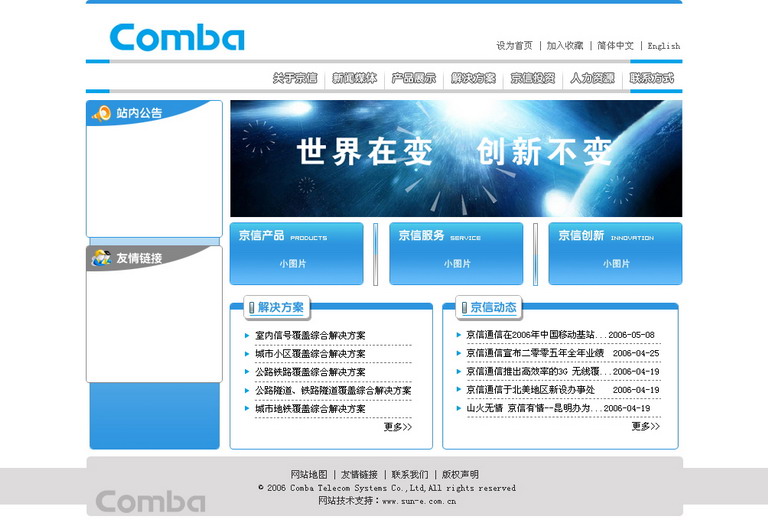The height and width of the screenshot is (520, 768).
Task: Click the Comba logo in the header
Action: point(177,37)
